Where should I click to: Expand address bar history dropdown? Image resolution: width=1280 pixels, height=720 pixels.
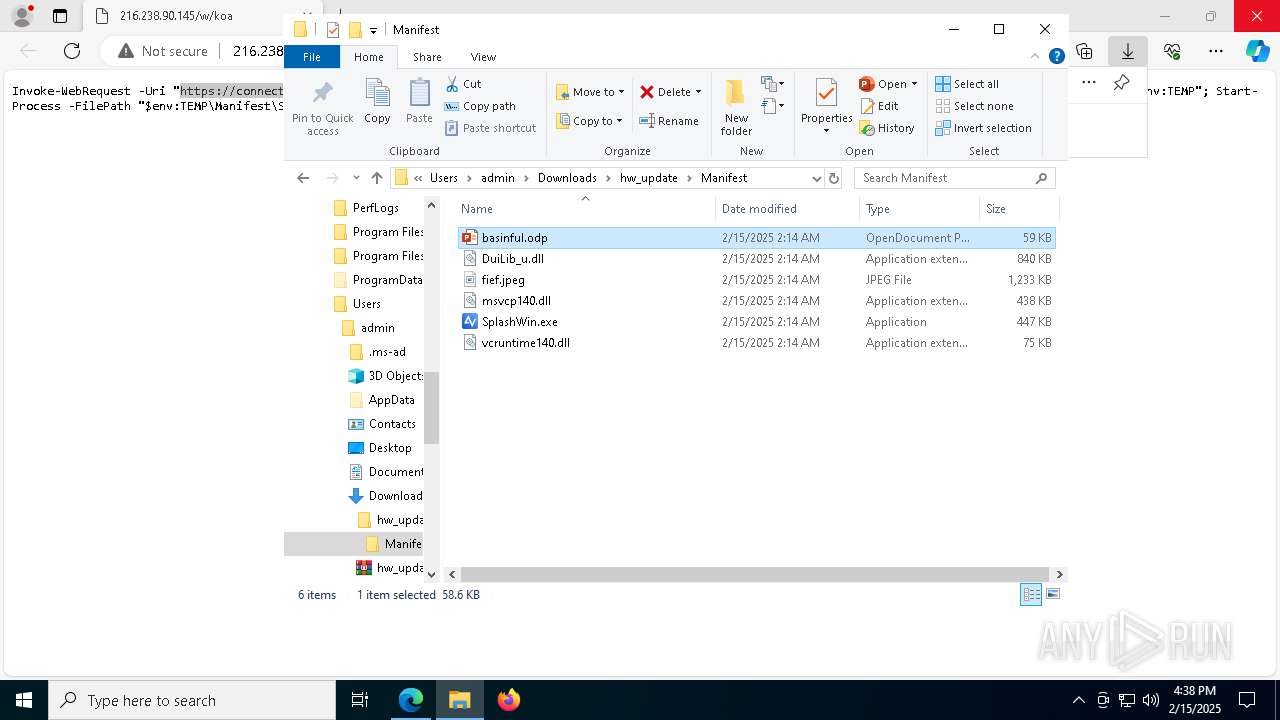point(816,178)
